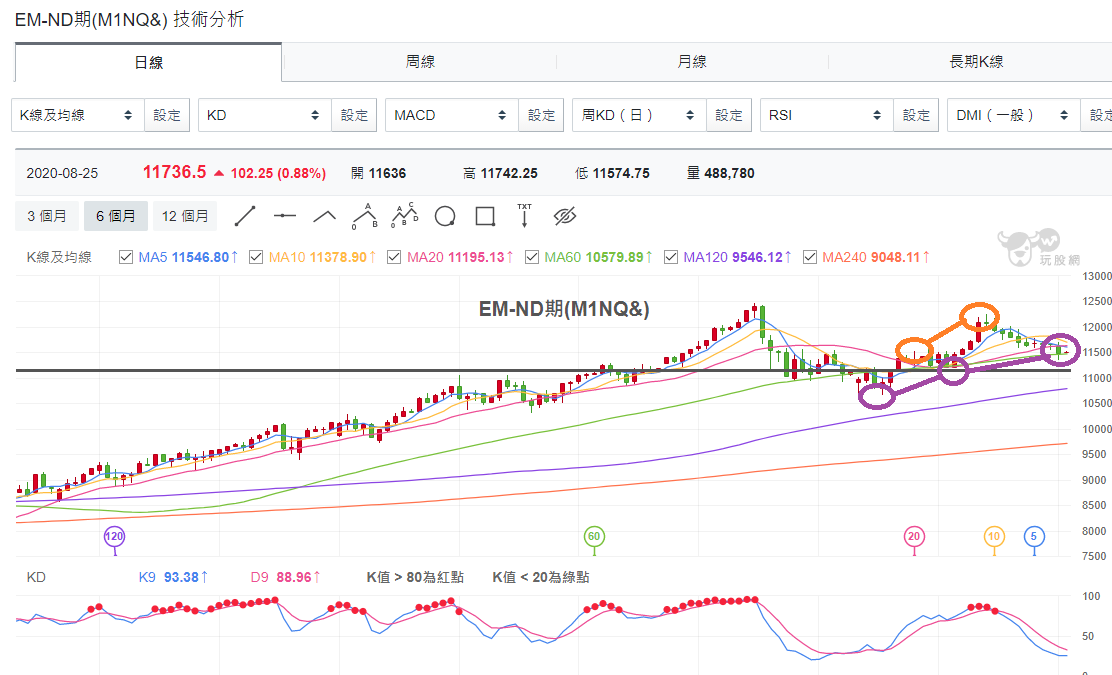Select the horizontal line drawing tool
This screenshot has width=1112, height=675.
click(x=284, y=216)
